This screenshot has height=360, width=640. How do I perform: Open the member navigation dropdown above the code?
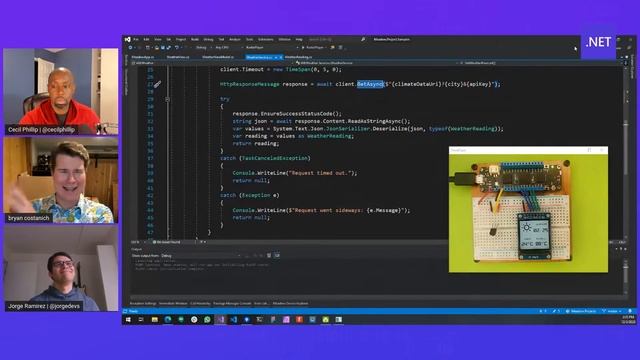542,63
